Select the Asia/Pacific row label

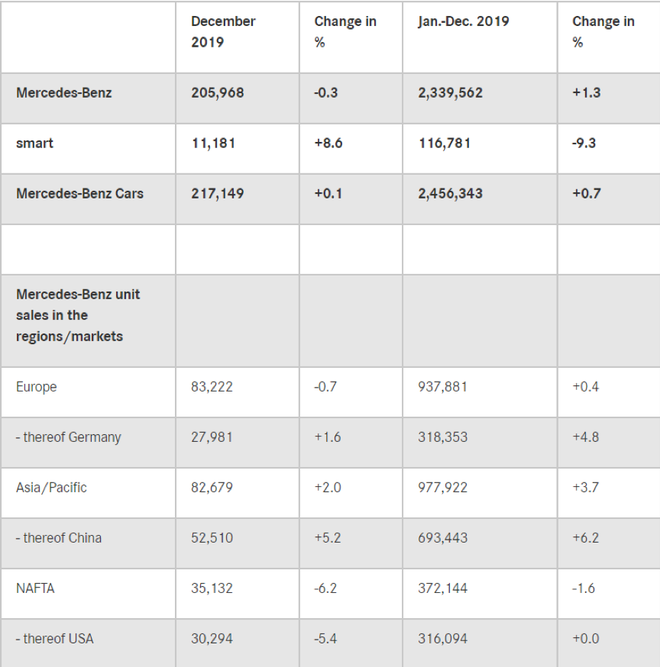pos(52,487)
